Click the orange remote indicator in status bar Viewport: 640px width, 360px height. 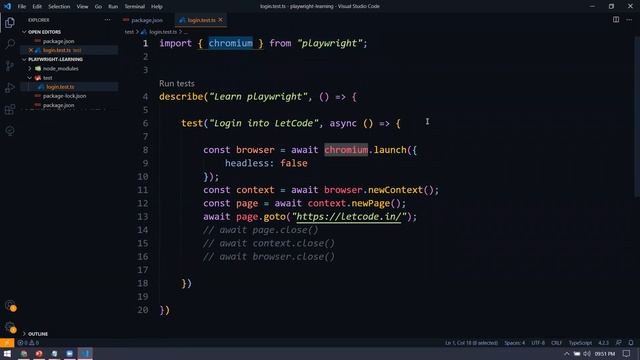7,343
